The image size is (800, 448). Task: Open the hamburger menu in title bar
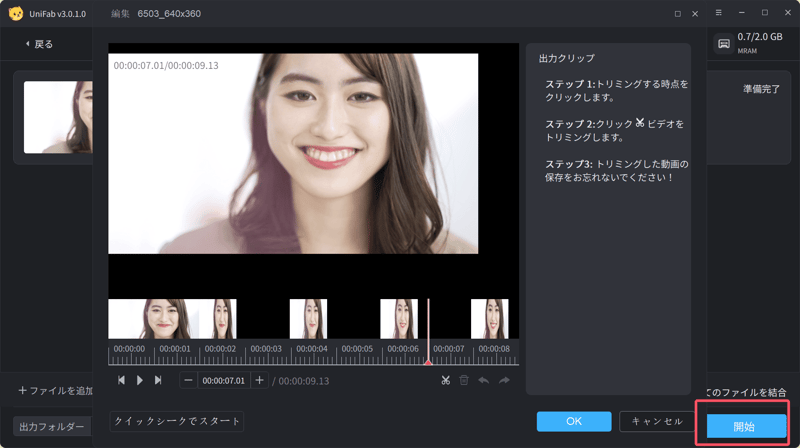point(747,13)
